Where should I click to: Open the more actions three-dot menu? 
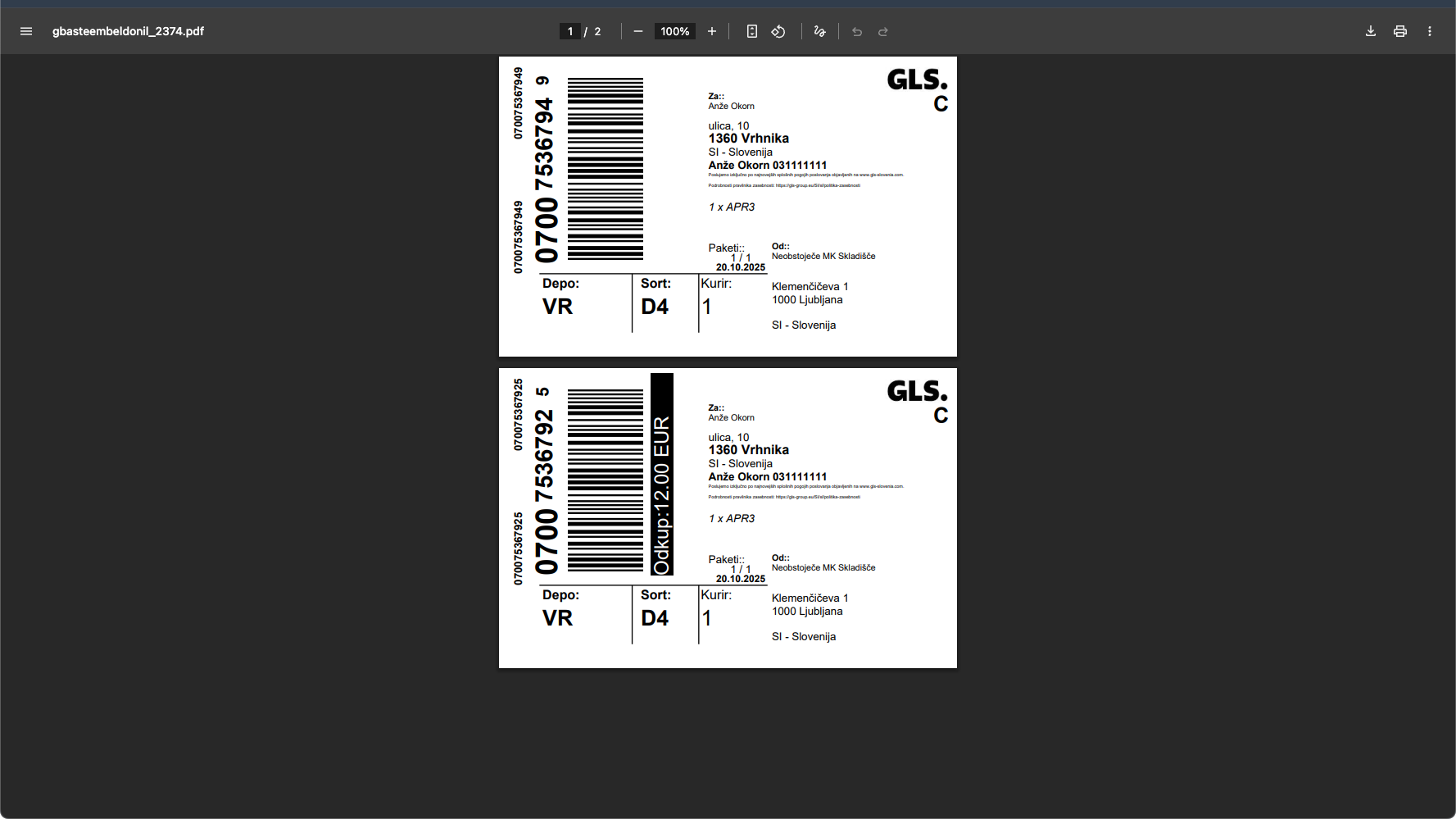tap(1430, 31)
